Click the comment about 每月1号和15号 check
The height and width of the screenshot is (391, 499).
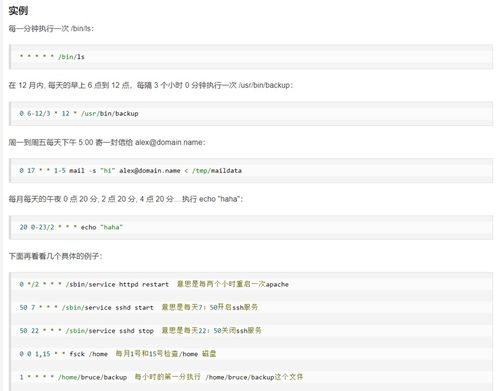click(x=166, y=353)
